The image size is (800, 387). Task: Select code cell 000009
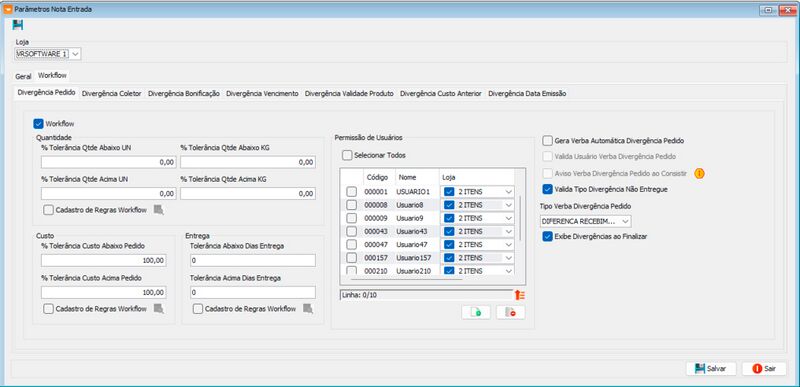tap(376, 218)
